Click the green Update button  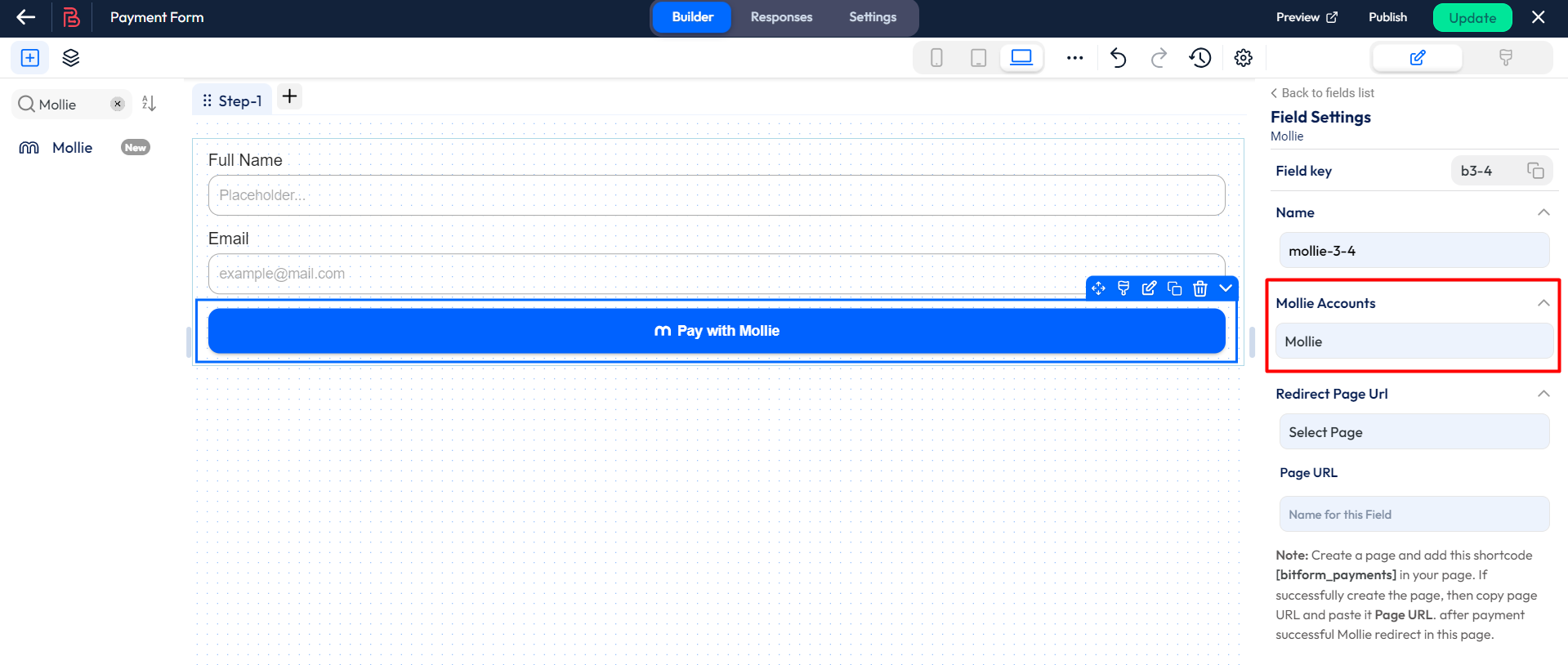point(1472,18)
